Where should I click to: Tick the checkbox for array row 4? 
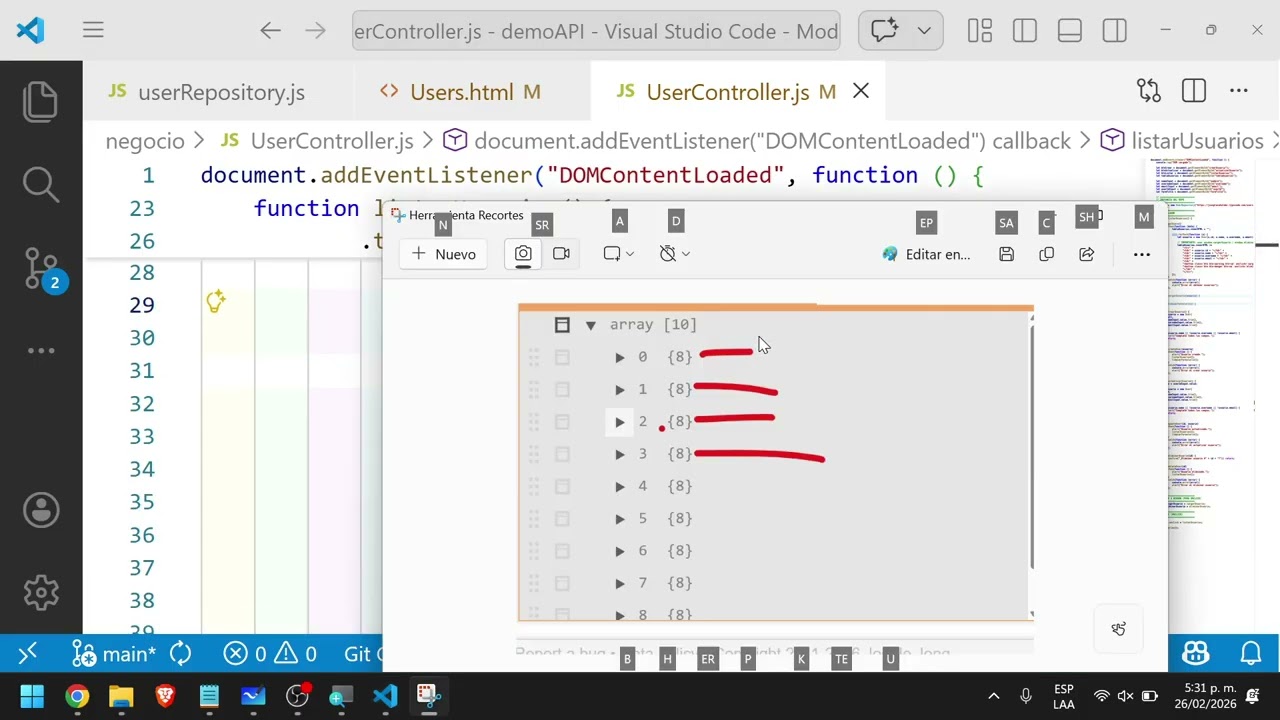pyautogui.click(x=562, y=486)
